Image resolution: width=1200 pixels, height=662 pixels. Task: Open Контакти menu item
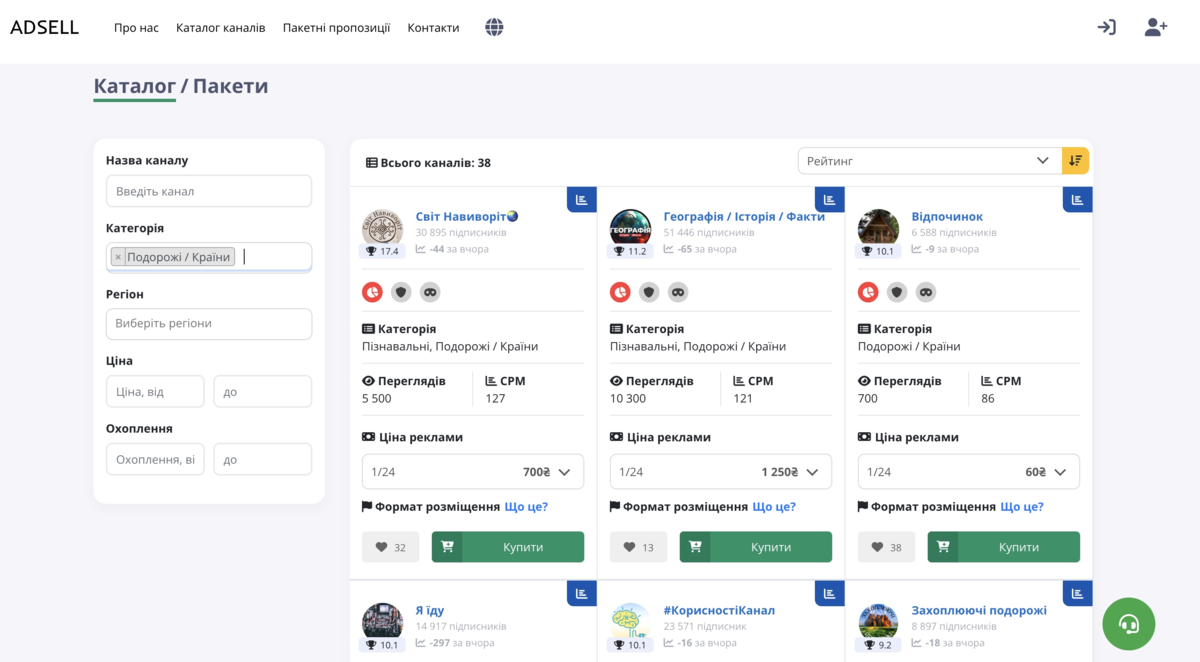point(433,28)
